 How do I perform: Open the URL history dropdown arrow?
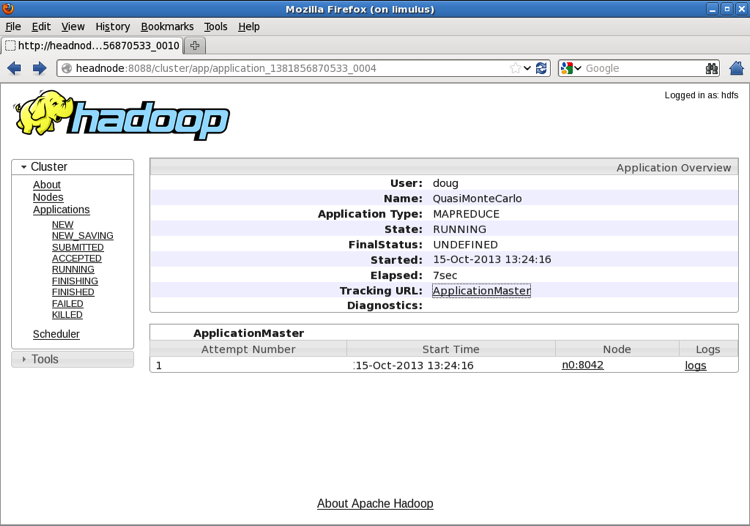coord(528,68)
